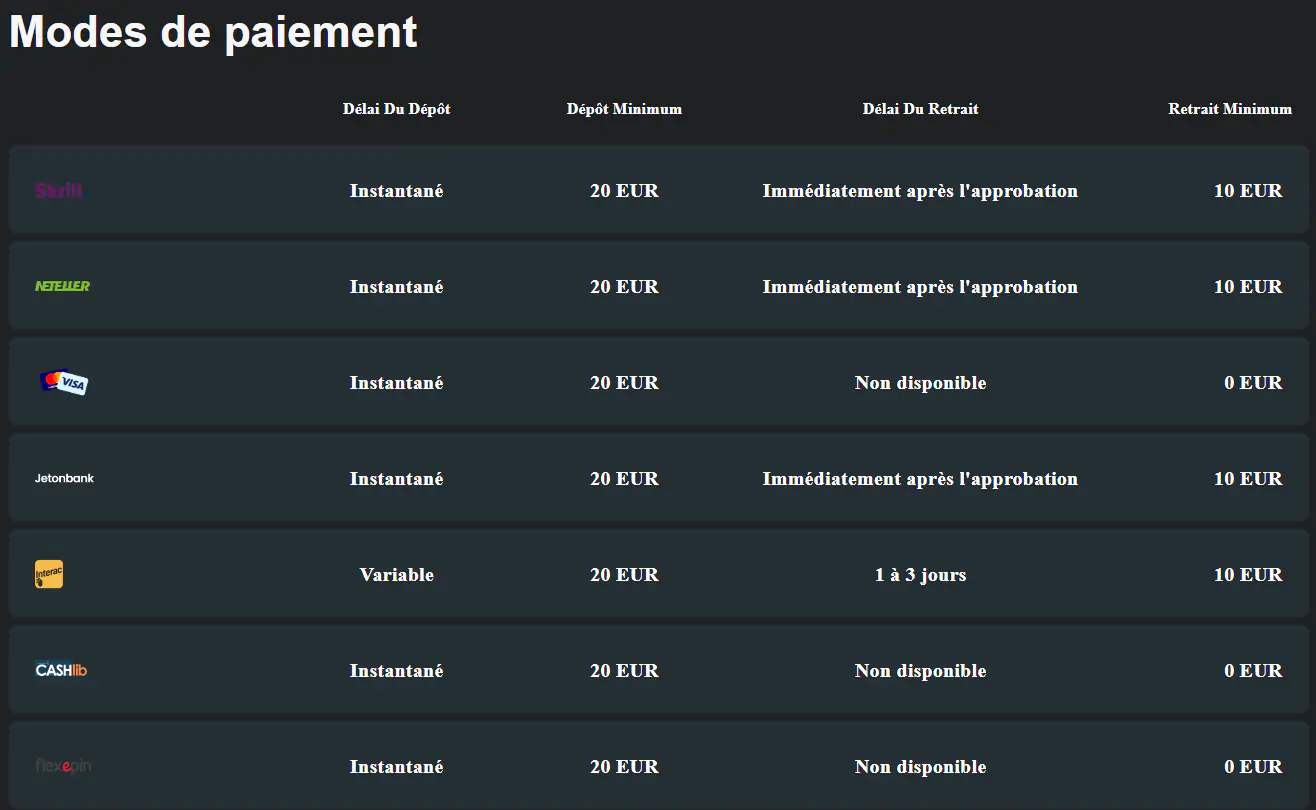Click the Retrait Minimum column header

point(1229,109)
